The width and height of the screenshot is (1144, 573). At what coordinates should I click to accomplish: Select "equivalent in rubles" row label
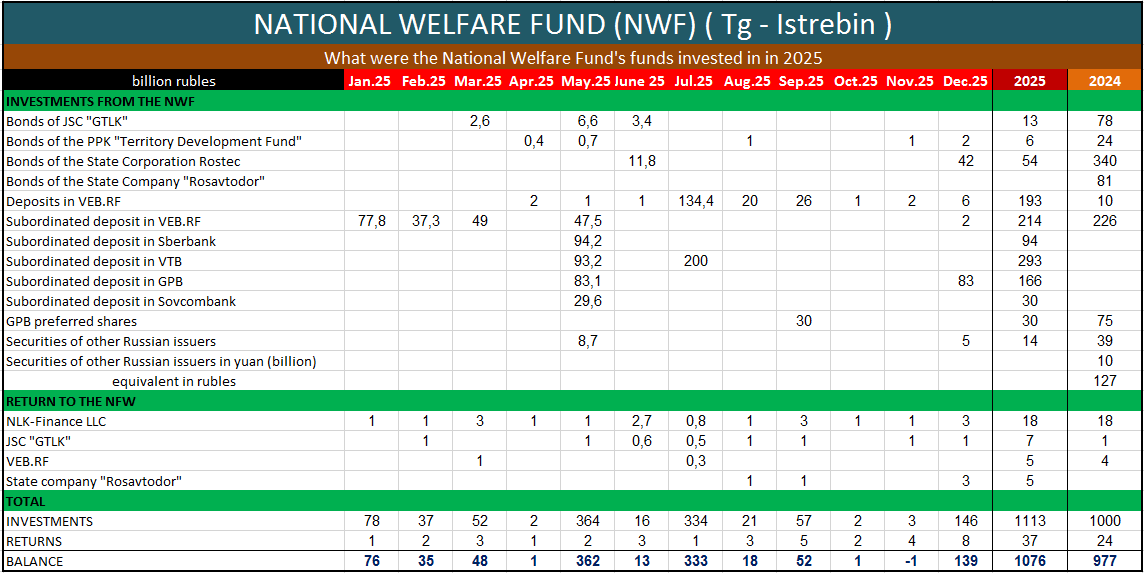pyautogui.click(x=174, y=381)
